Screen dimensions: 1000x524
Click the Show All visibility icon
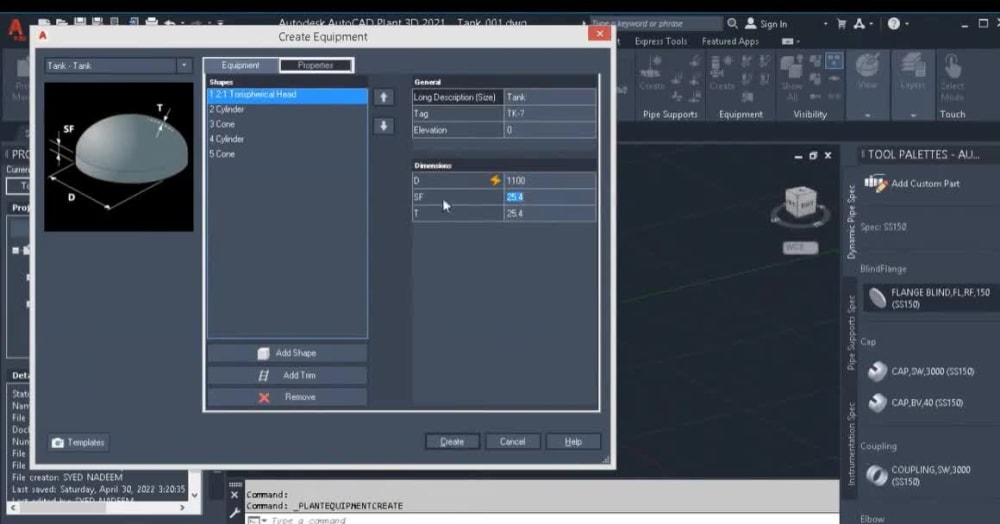tap(792, 78)
